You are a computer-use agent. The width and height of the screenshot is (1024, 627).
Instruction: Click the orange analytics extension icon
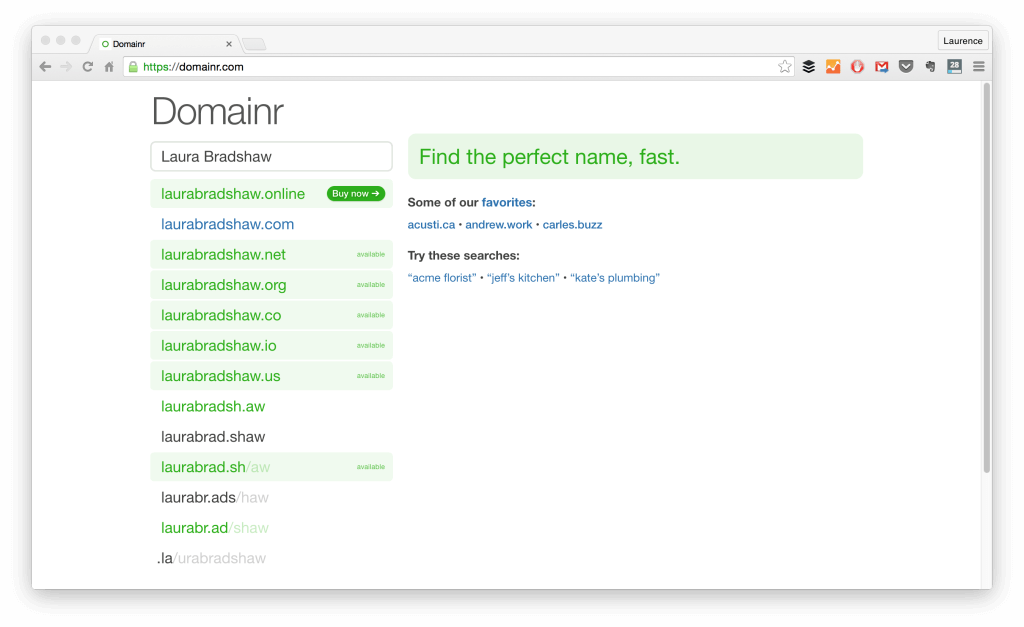833,66
